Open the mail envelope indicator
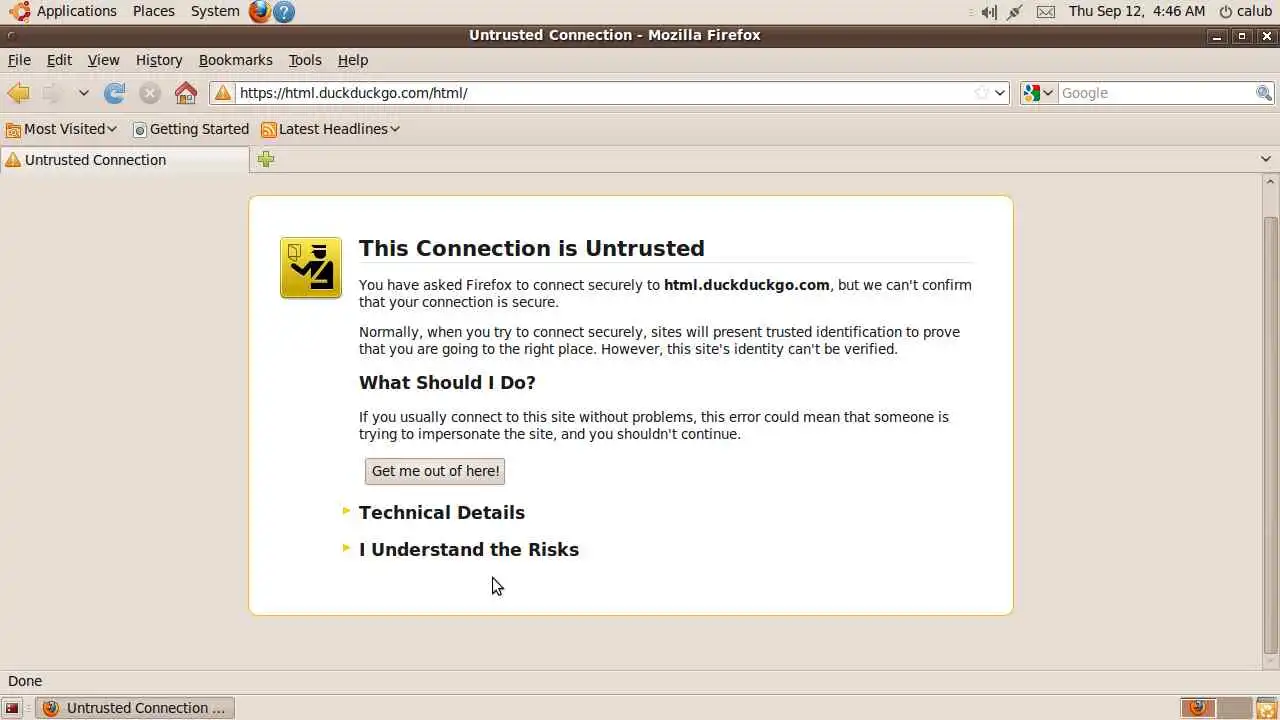 point(1045,12)
